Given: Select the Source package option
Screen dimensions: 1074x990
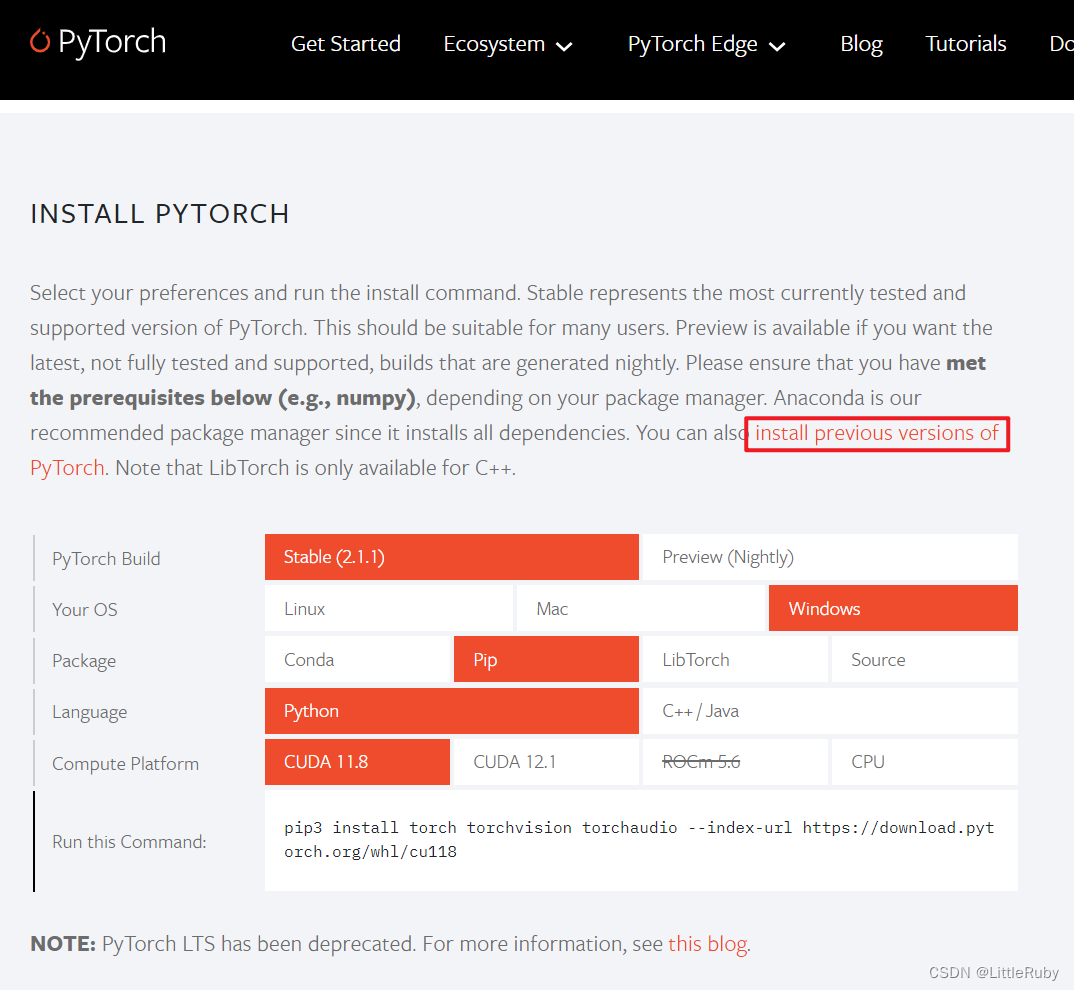Looking at the screenshot, I should [925, 659].
